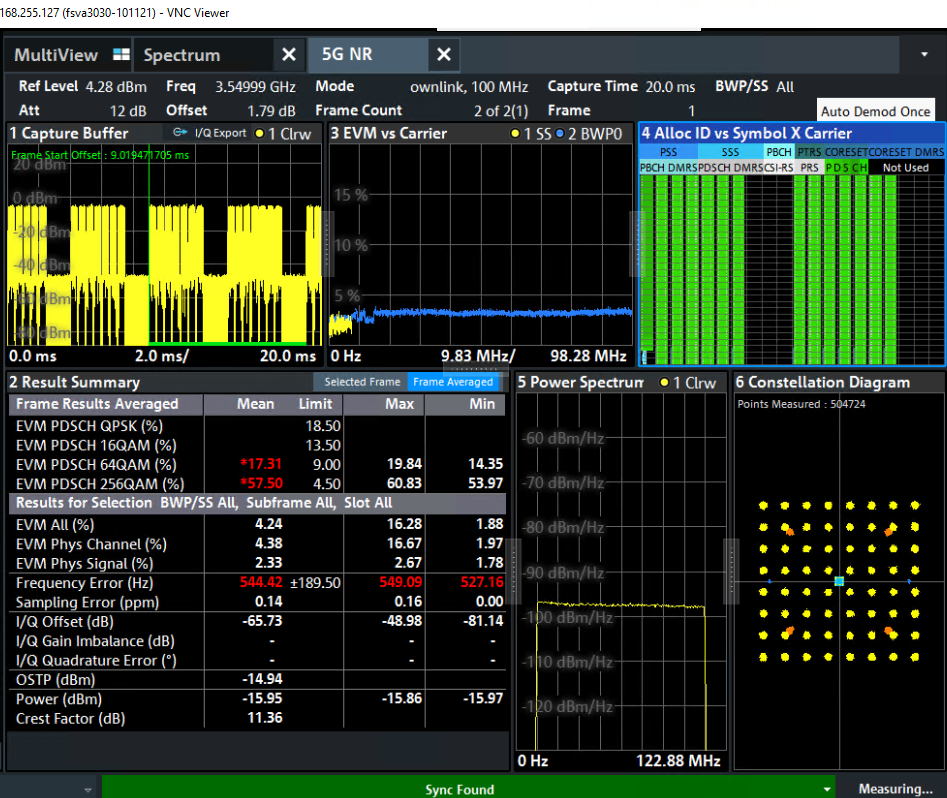Click the EVM All (%) row label
This screenshot has width=947, height=798.
(x=55, y=524)
